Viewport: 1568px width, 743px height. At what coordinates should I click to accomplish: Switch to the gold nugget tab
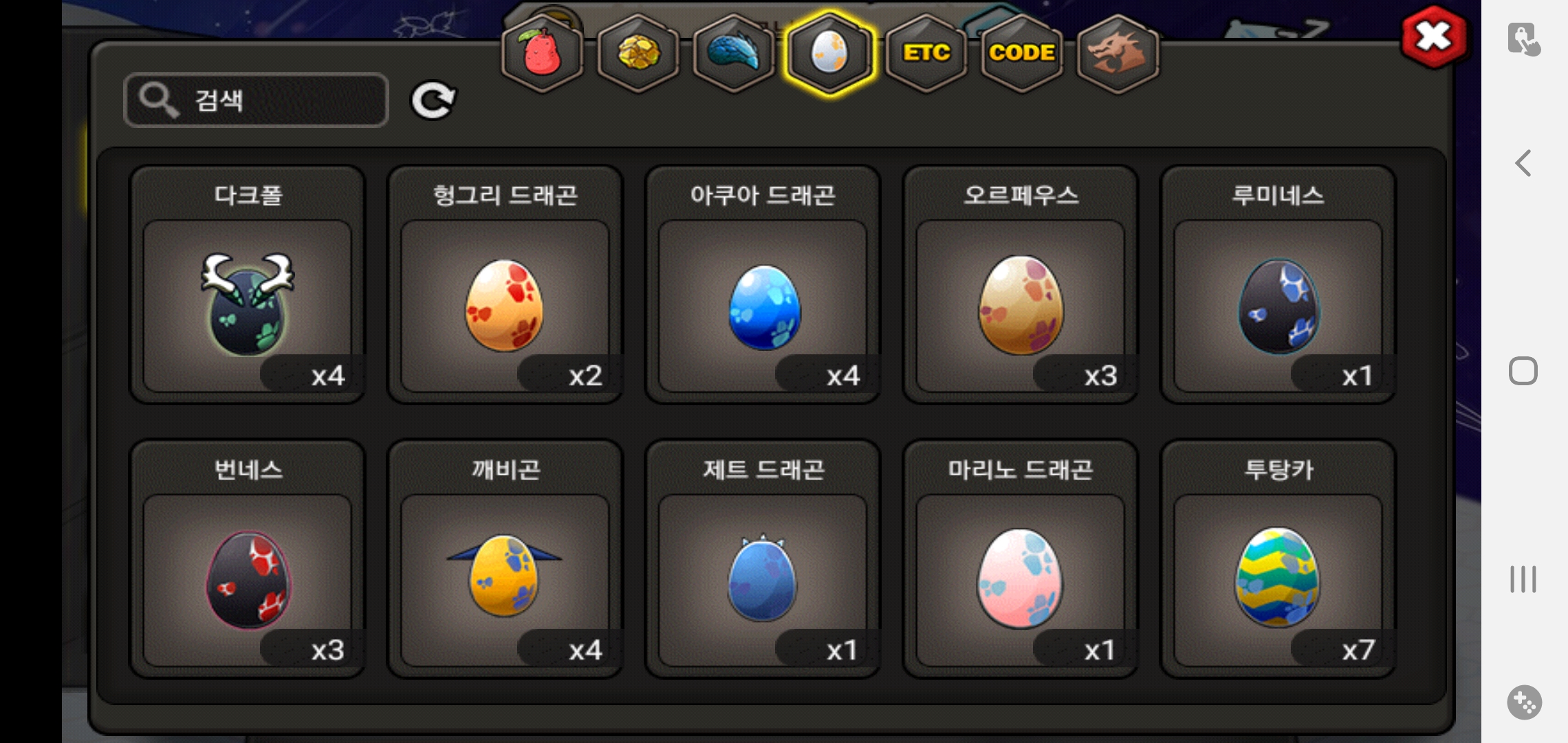(638, 53)
